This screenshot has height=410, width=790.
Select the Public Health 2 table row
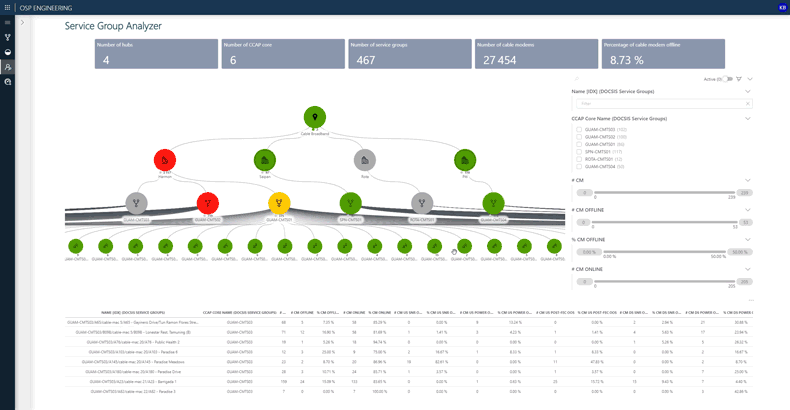click(x=409, y=342)
